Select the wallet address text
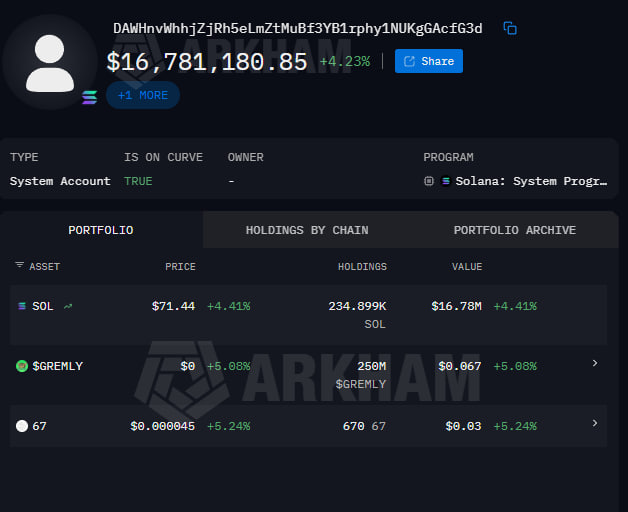 coord(298,28)
